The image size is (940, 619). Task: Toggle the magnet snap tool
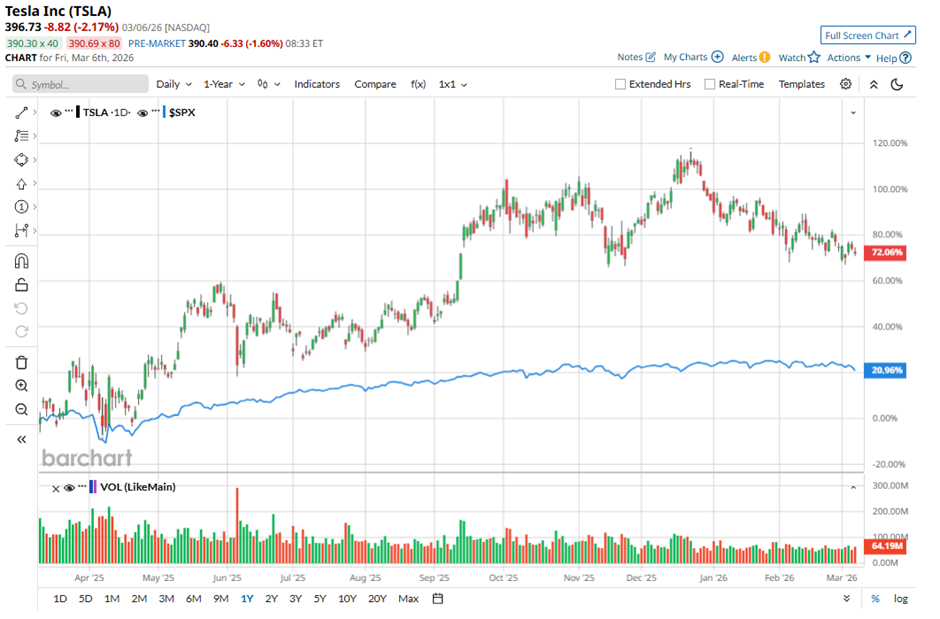(x=21, y=261)
